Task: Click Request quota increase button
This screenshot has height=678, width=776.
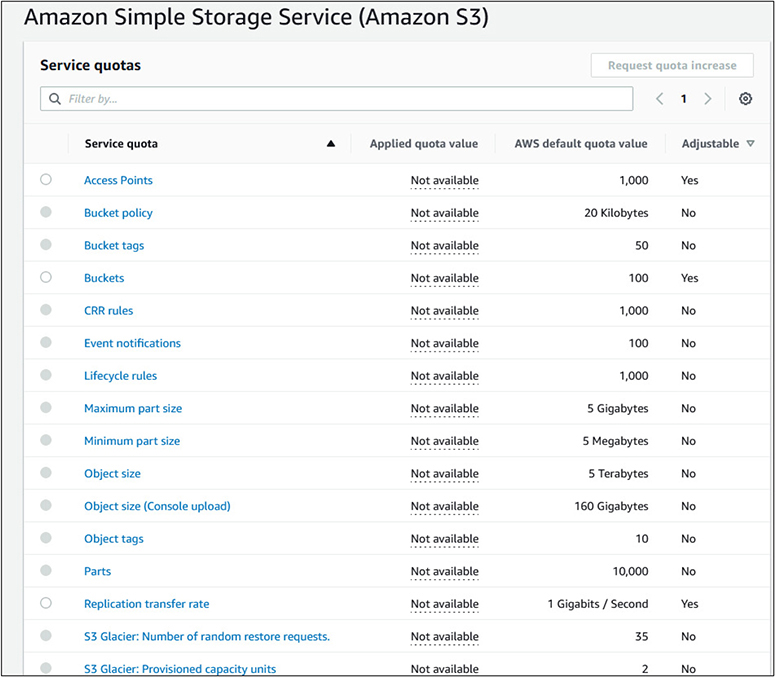Action: point(672,65)
